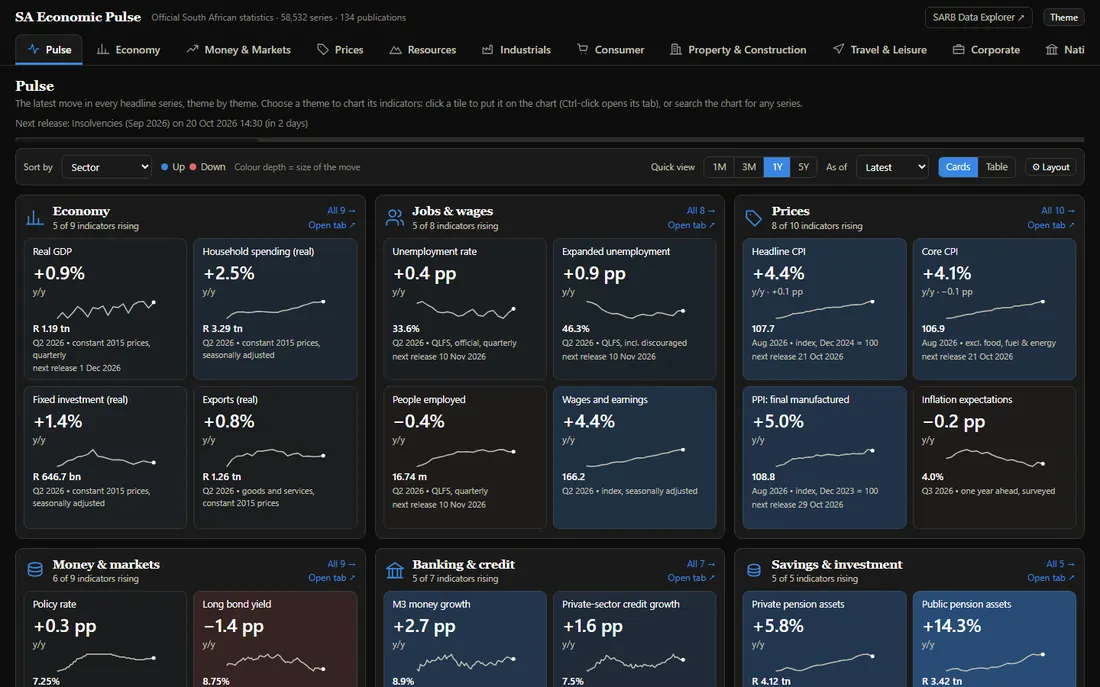The width and height of the screenshot is (1100, 687).
Task: Open the Economy section in a tab
Action: click(x=332, y=225)
